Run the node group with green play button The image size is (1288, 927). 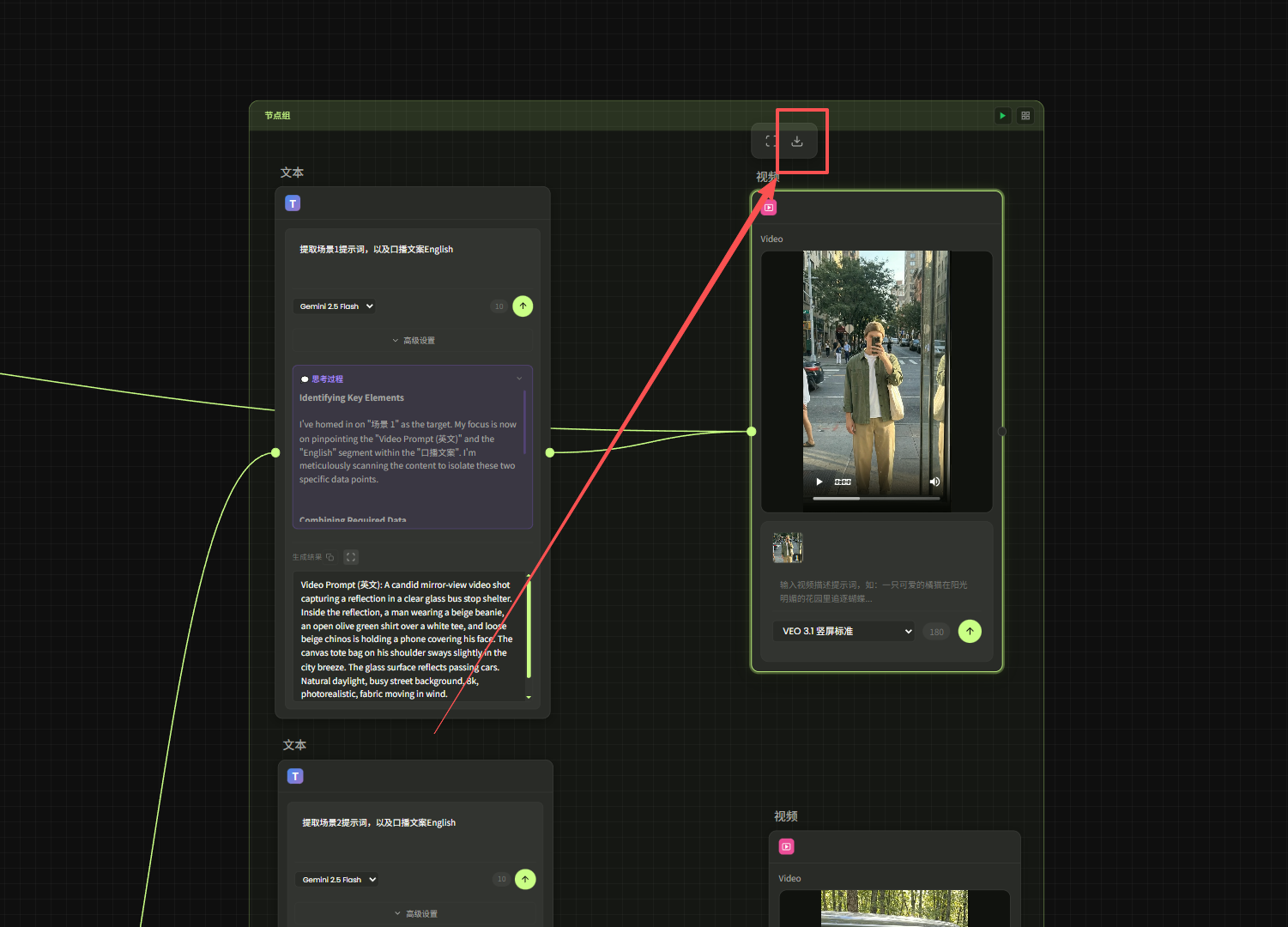pyautogui.click(x=1002, y=116)
